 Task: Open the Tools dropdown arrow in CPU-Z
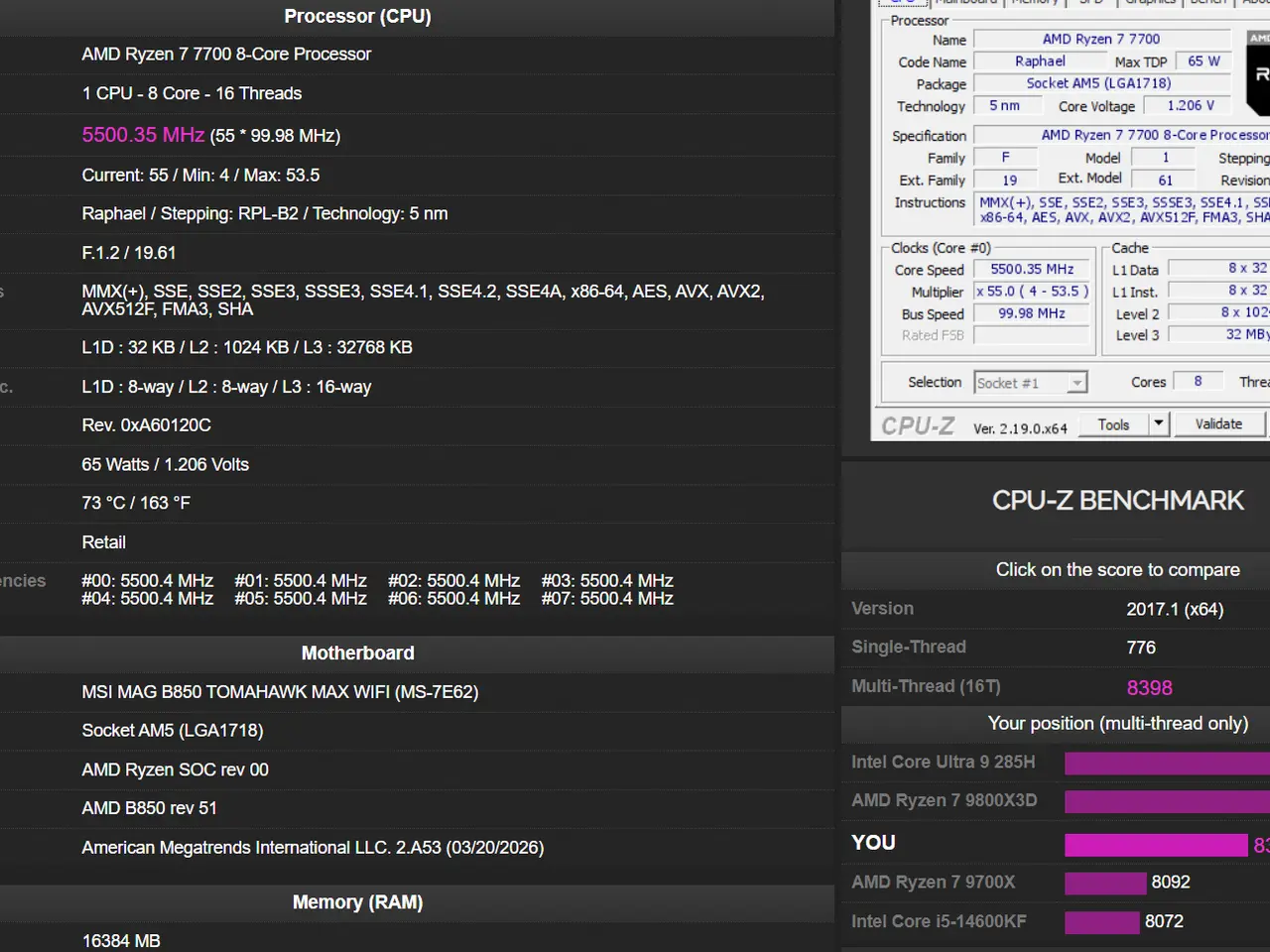[1158, 424]
